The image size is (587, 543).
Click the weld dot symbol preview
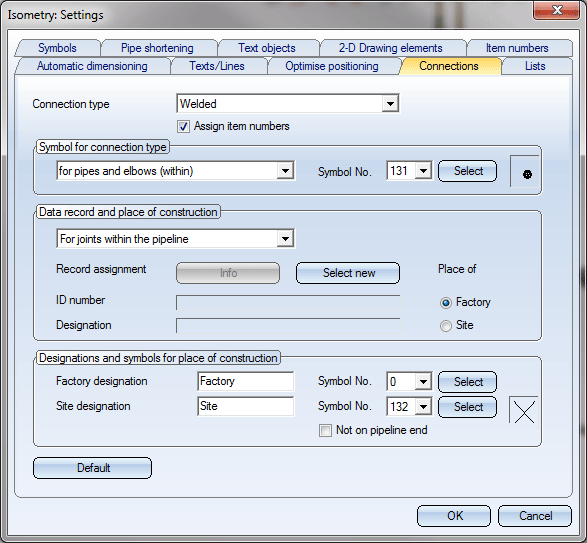(x=525, y=172)
